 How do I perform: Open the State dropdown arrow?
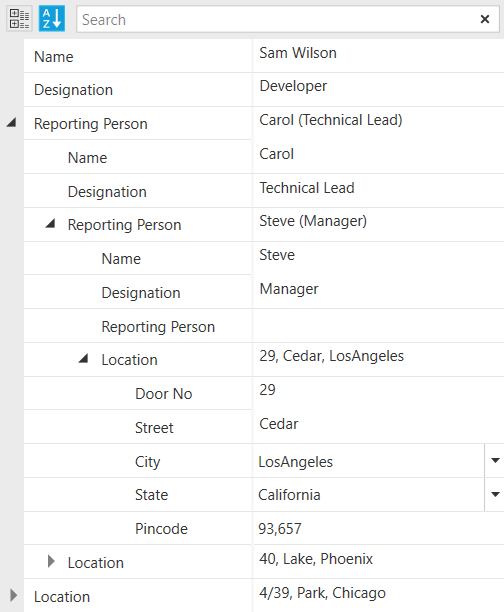495,495
